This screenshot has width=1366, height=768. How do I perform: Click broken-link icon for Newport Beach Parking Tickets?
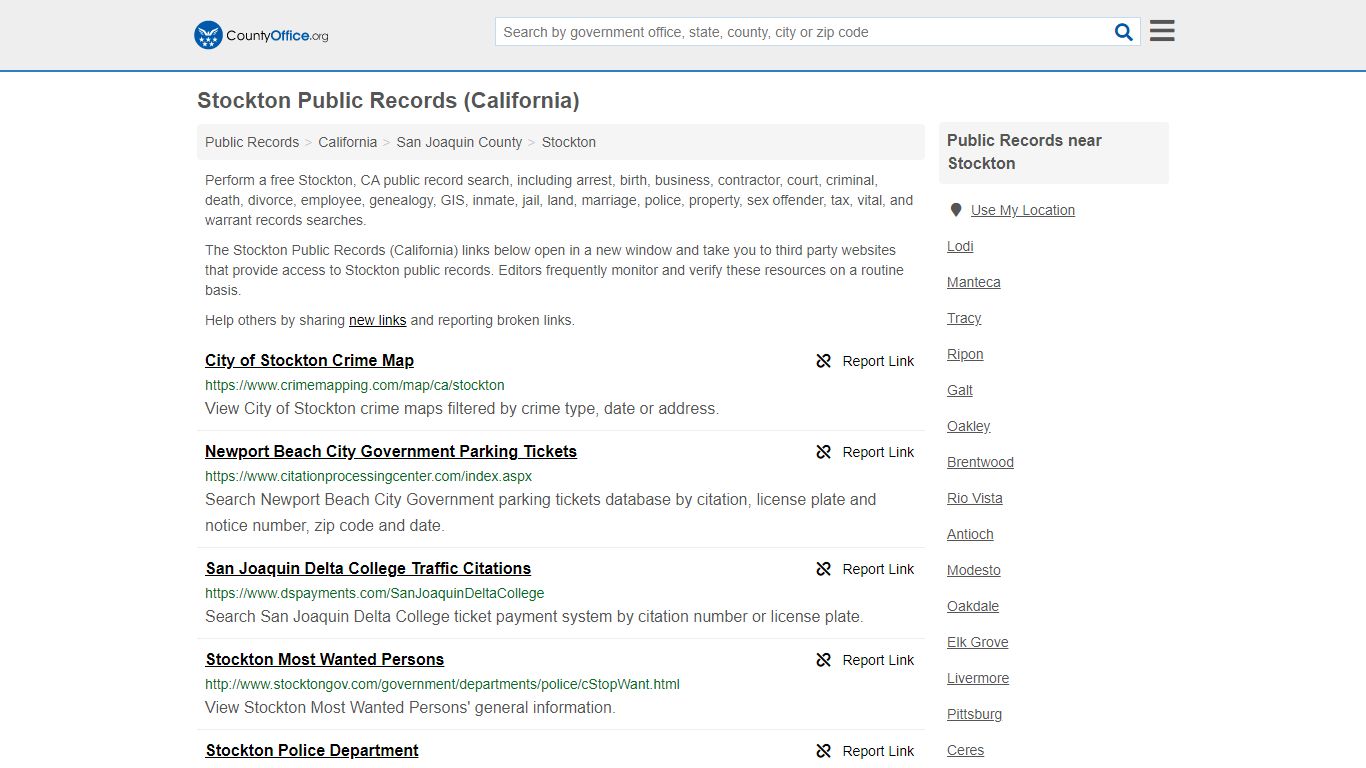(824, 452)
